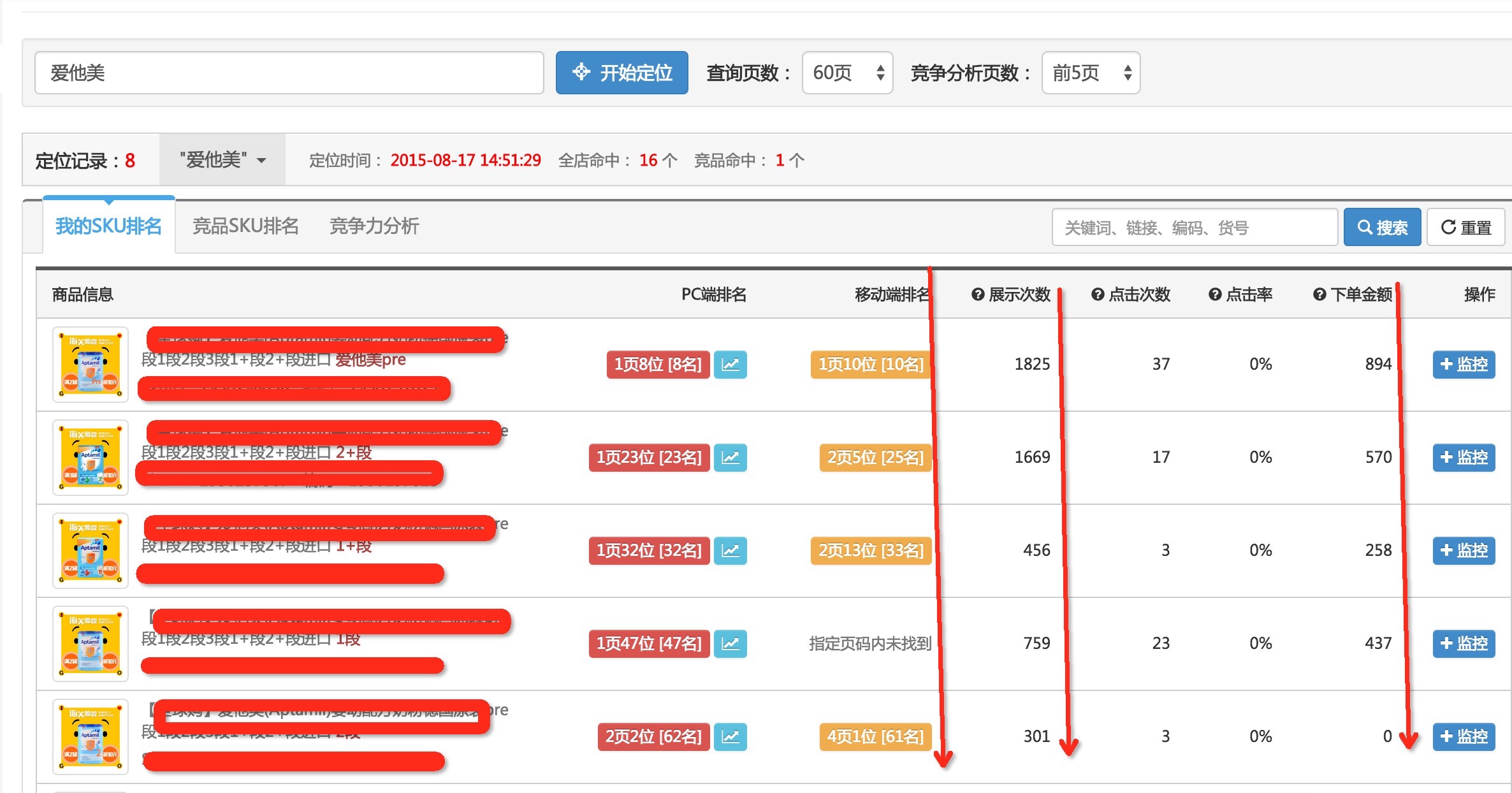The width and height of the screenshot is (1512, 793).
Task: Add monitoring for row with 570 amount
Action: coord(1464,458)
